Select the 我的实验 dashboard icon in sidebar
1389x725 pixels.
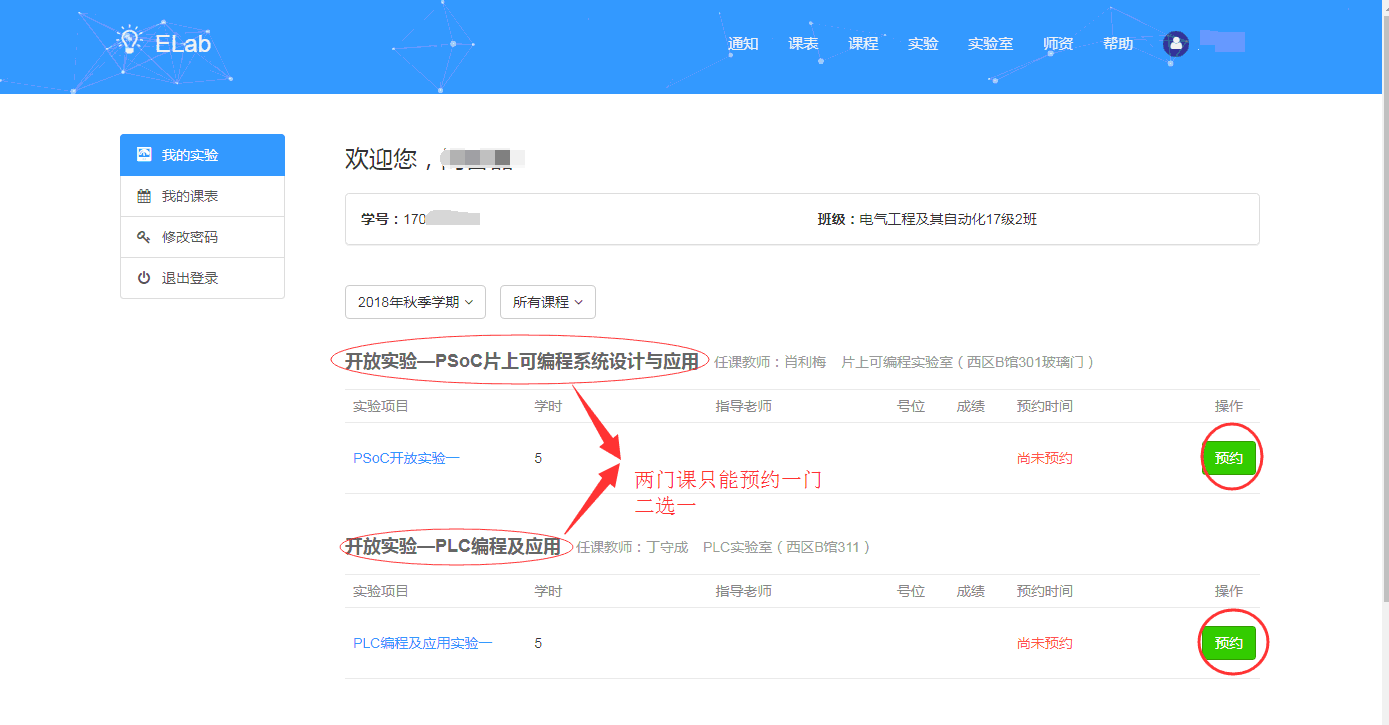143,154
